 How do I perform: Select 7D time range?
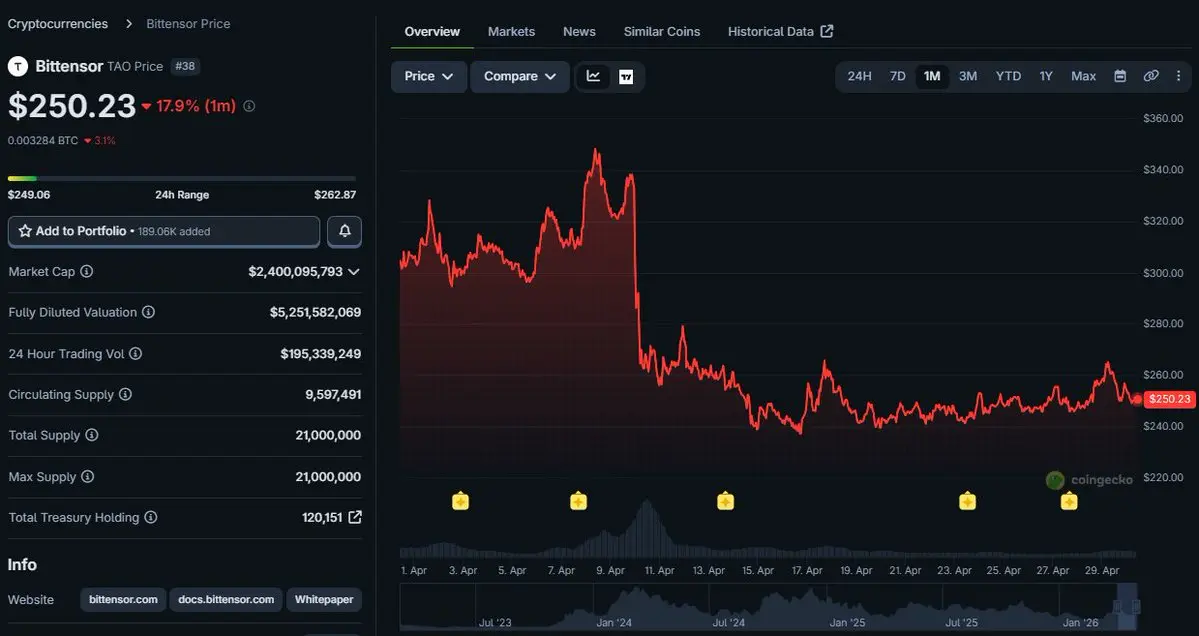click(898, 76)
